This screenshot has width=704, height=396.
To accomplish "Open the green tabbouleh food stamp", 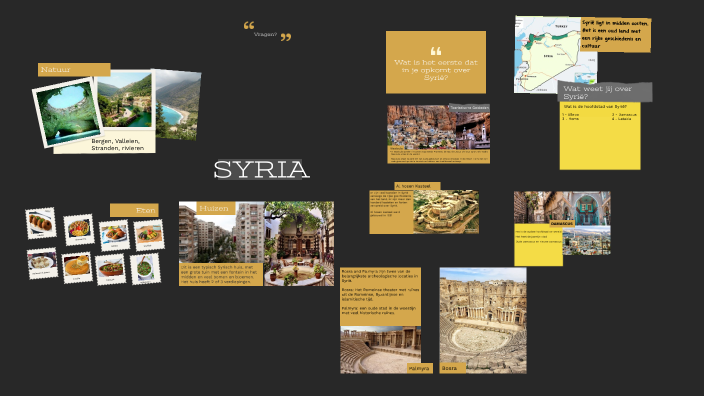I will (x=145, y=269).
